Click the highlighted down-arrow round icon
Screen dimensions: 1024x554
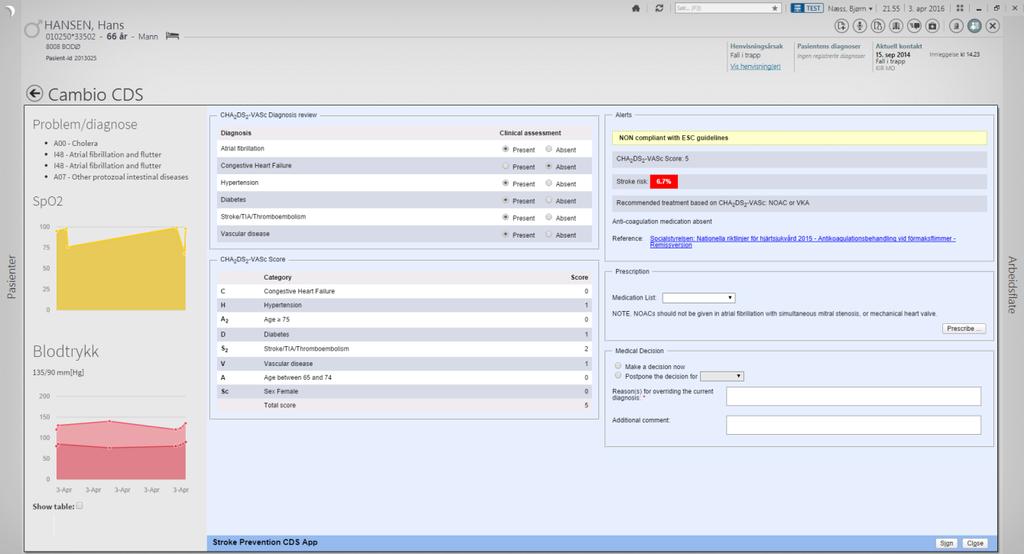974,26
